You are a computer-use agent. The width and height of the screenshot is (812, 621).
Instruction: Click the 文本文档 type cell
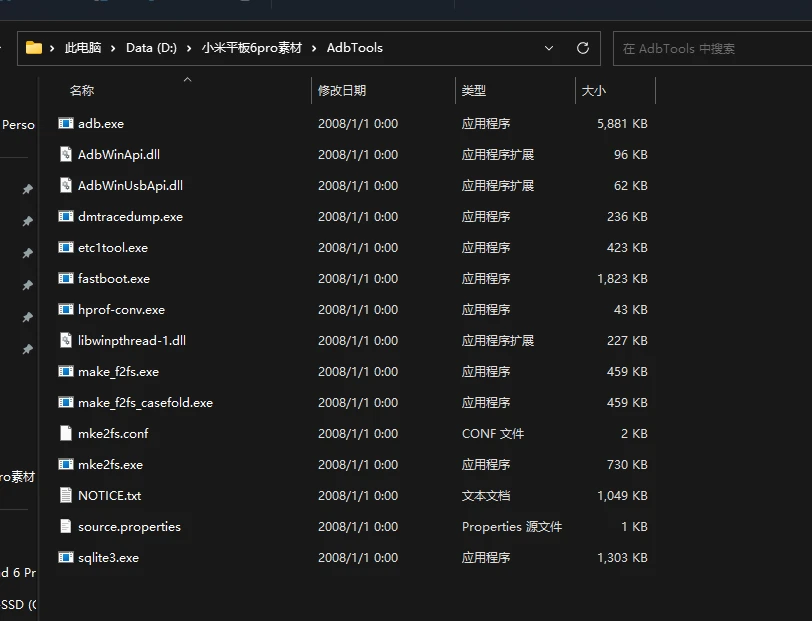pyautogui.click(x=486, y=496)
